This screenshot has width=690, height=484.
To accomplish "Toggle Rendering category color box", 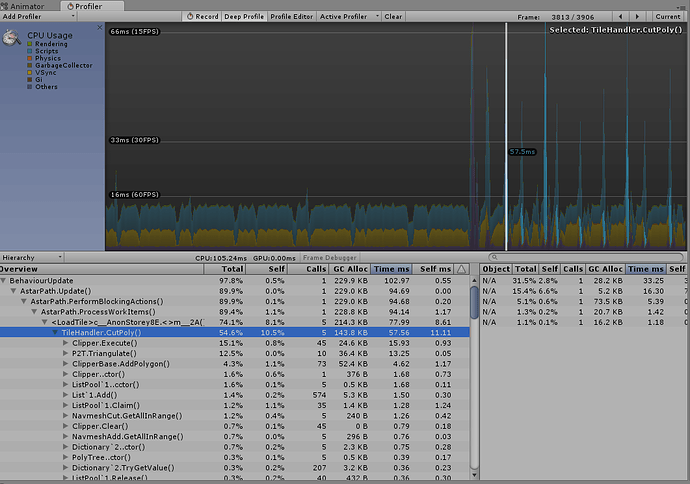I will [x=29, y=44].
